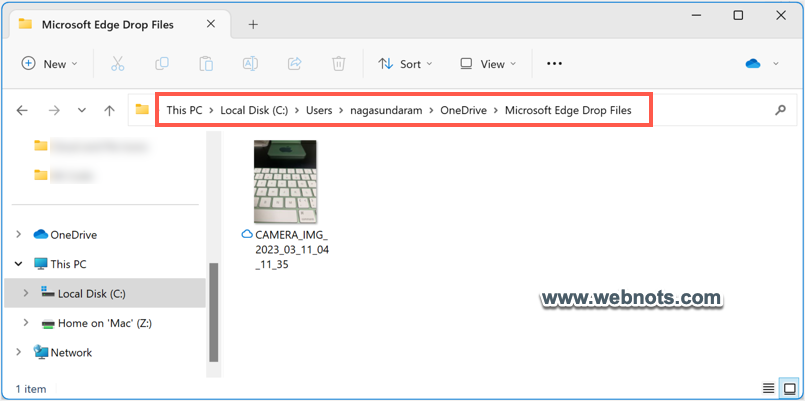Expand the Network tree node
The height and width of the screenshot is (401, 805).
[x=18, y=352]
